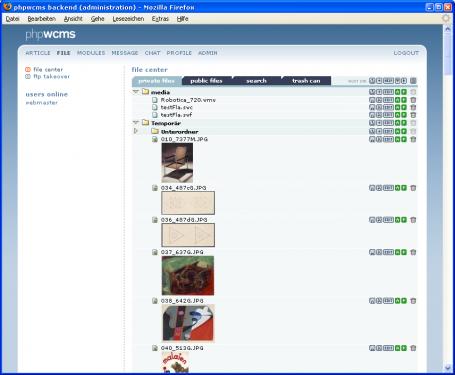Image resolution: width=455 pixels, height=375 pixels.
Task: Click the upload icon in the tab header bar
Action: [x=372, y=81]
